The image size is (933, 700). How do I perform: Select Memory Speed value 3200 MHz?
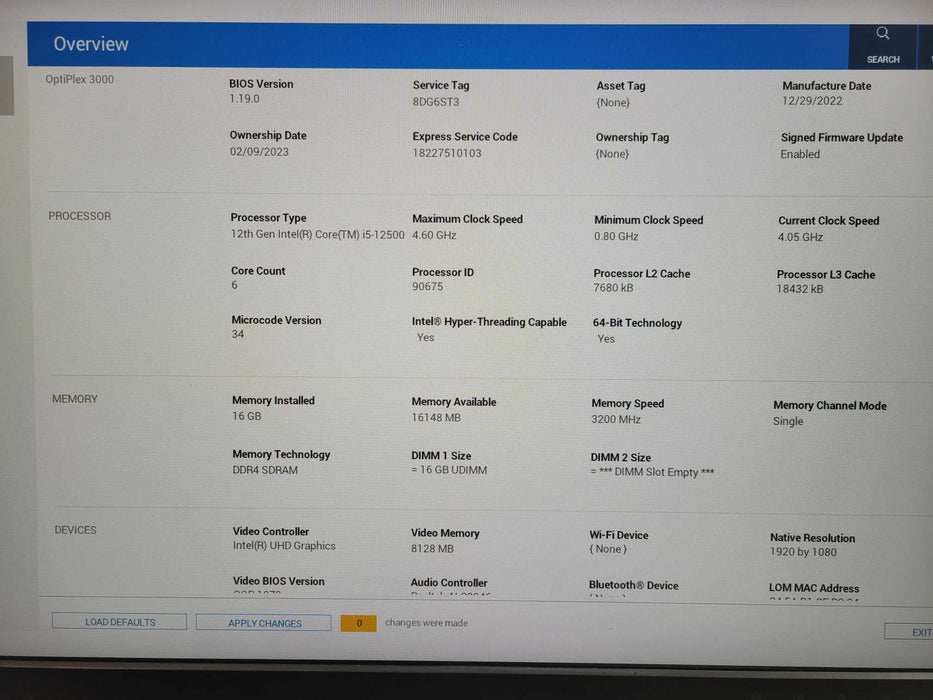(x=616, y=420)
